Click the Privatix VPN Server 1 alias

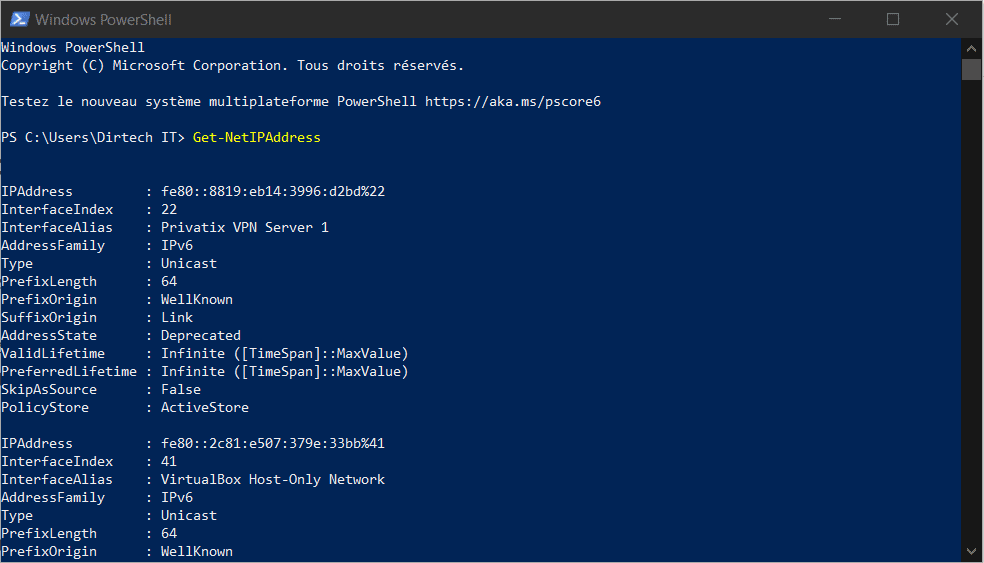pyautogui.click(x=245, y=227)
